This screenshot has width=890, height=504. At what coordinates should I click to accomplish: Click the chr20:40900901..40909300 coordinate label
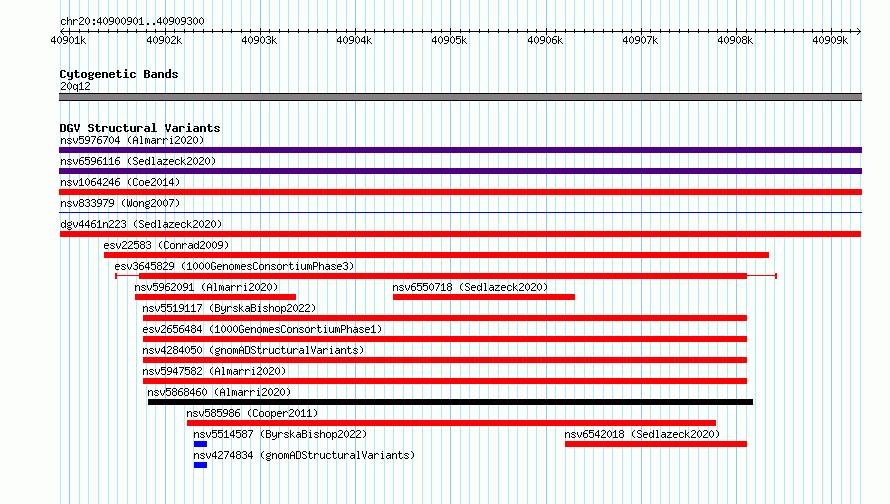132,21
